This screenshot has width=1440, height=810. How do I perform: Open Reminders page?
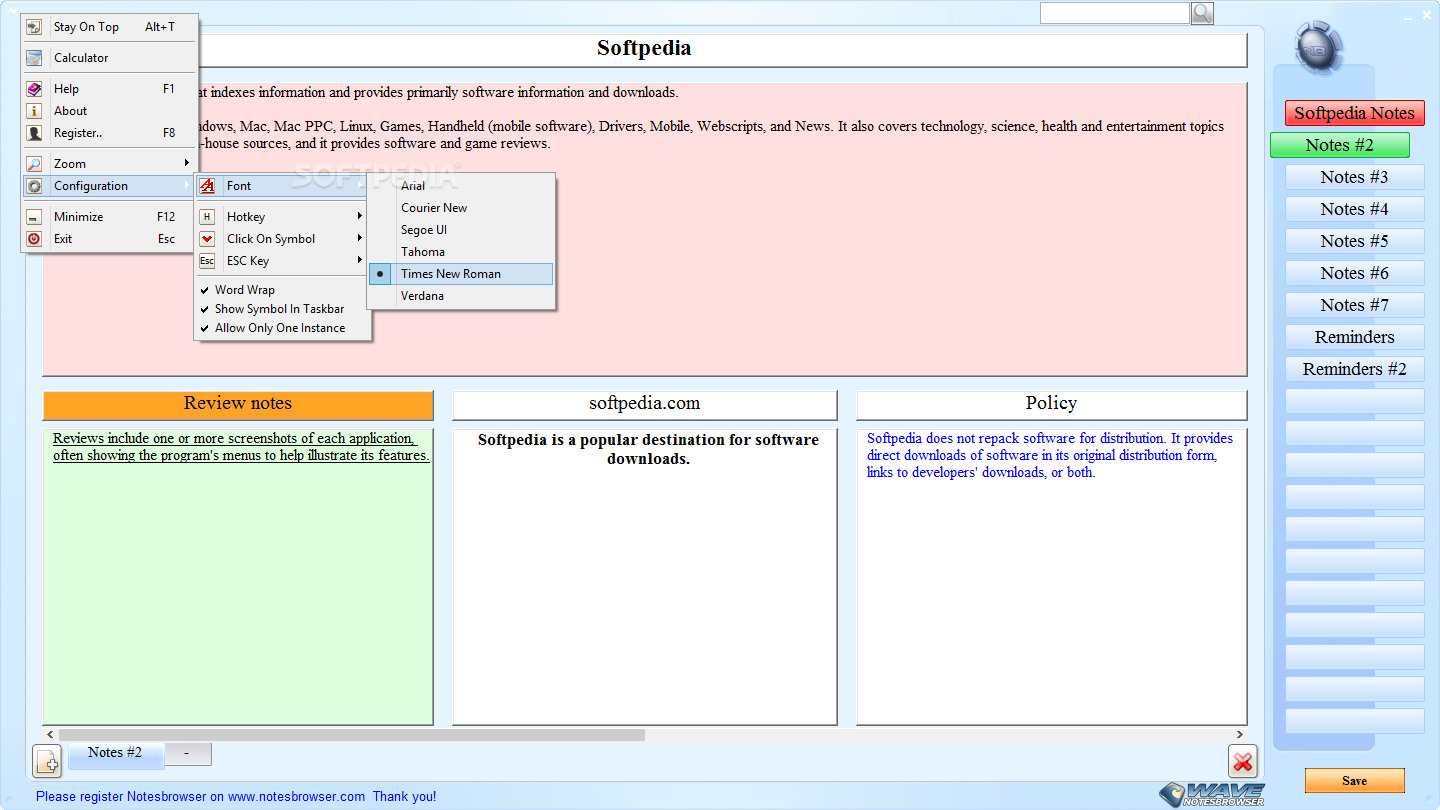1354,337
